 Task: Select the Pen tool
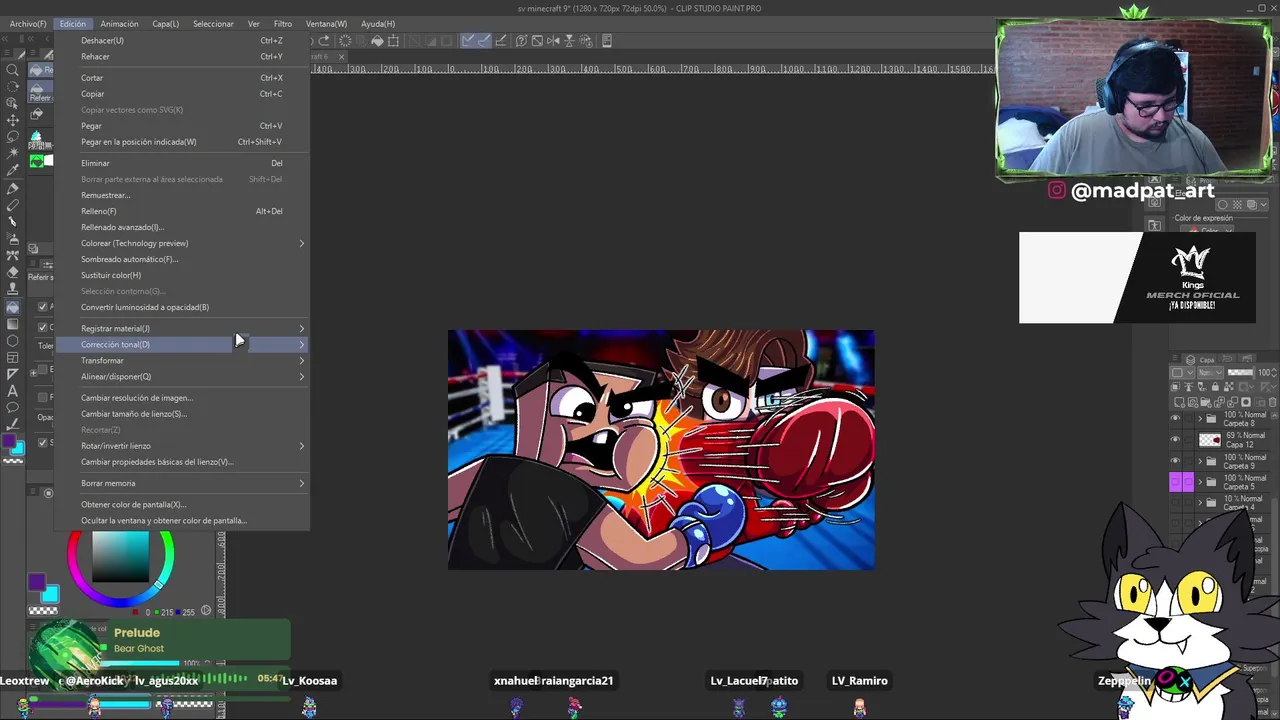point(12,189)
